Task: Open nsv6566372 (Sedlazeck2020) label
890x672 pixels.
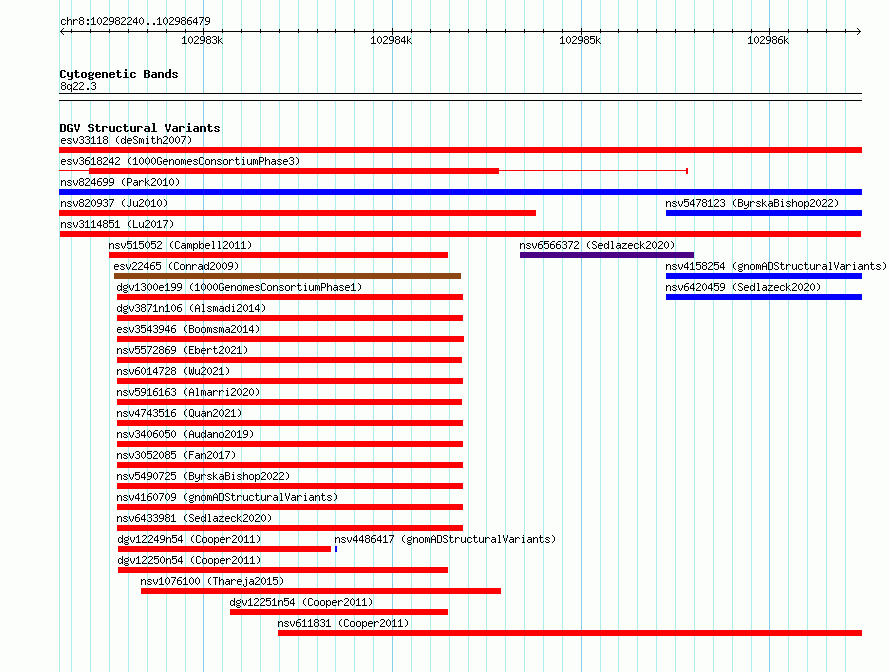Action: (x=597, y=245)
